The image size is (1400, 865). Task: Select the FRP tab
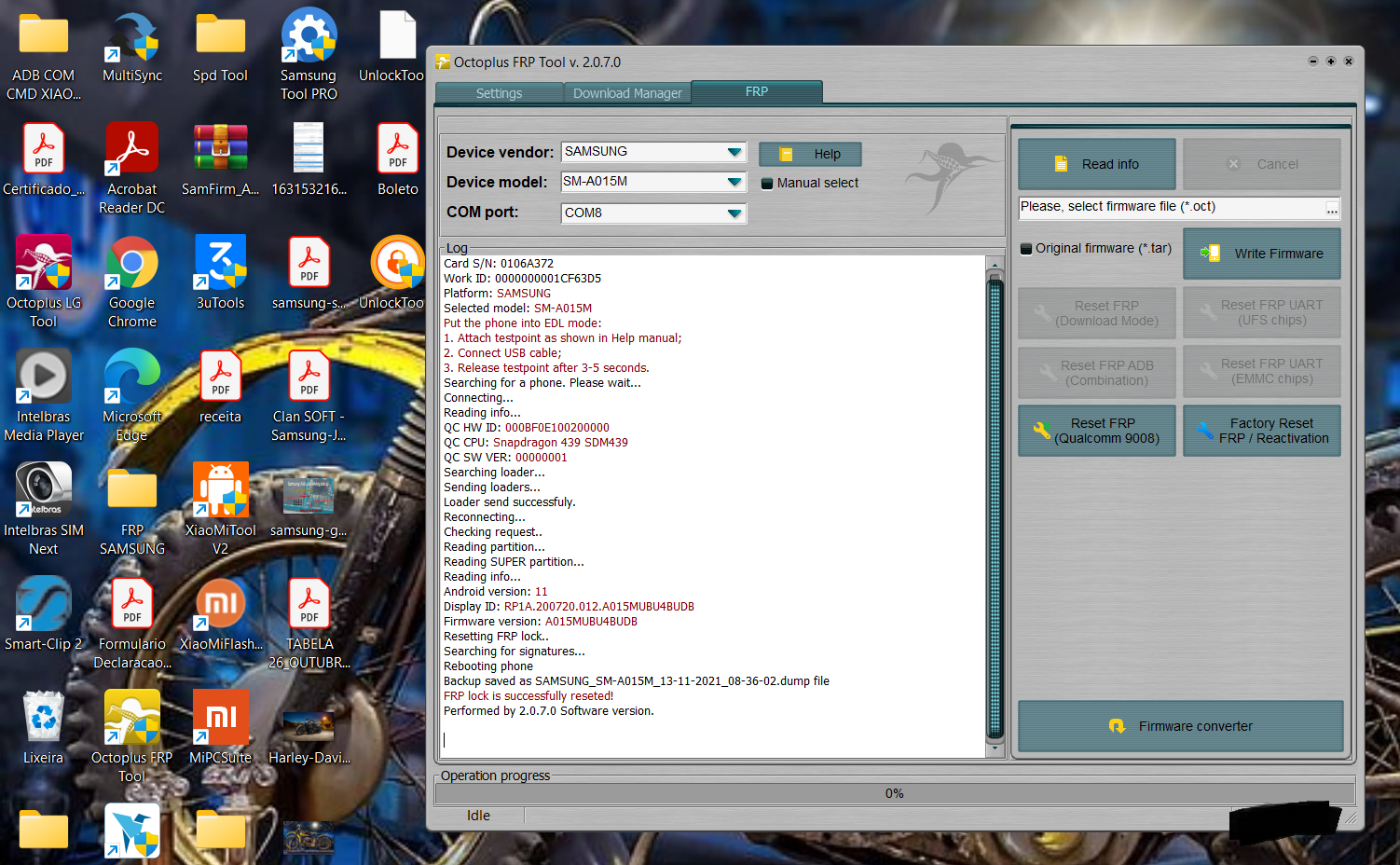click(x=757, y=91)
